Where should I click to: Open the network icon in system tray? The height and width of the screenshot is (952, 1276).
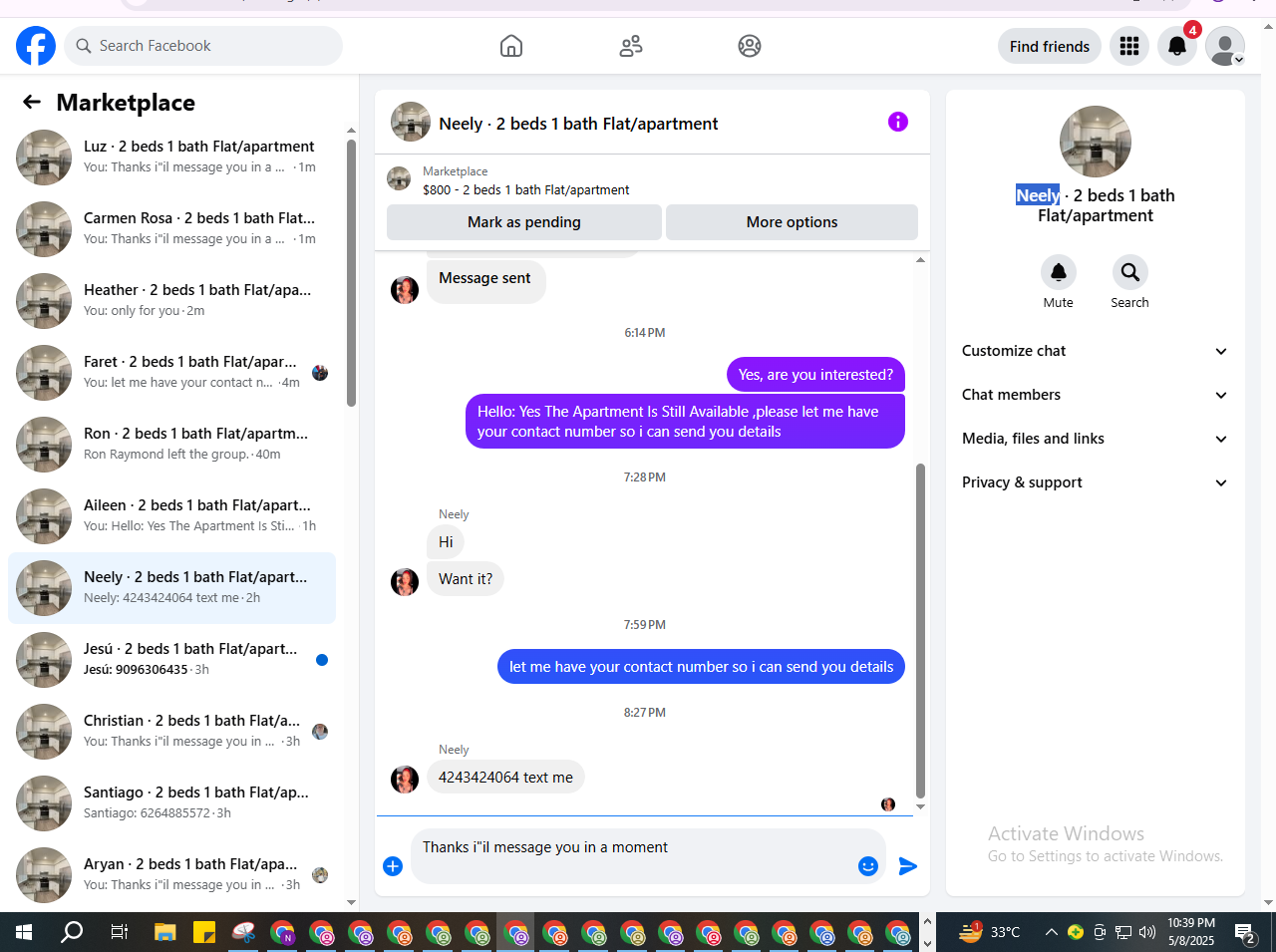coord(1123,933)
